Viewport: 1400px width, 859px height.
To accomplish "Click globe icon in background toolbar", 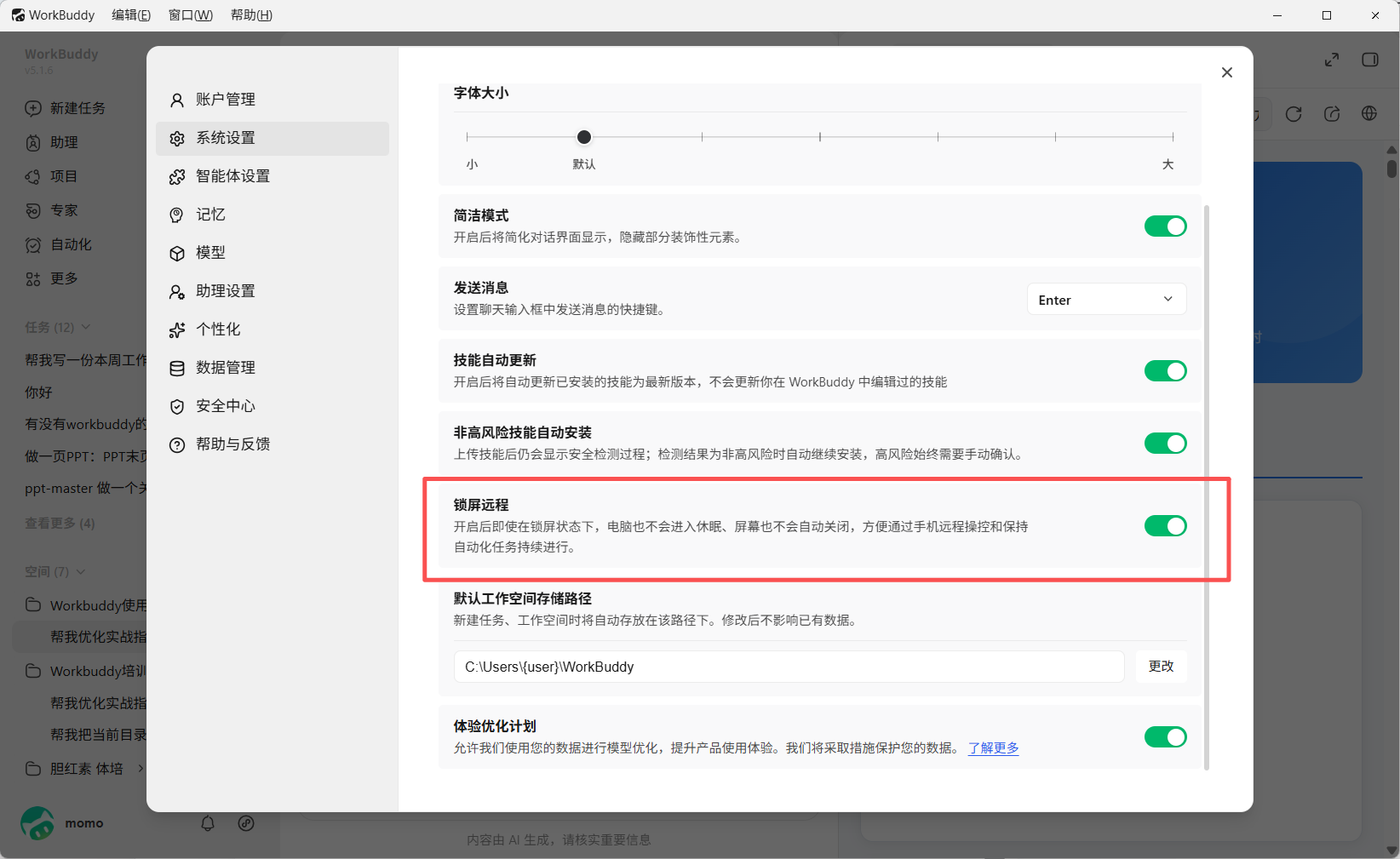I will coord(1369,114).
